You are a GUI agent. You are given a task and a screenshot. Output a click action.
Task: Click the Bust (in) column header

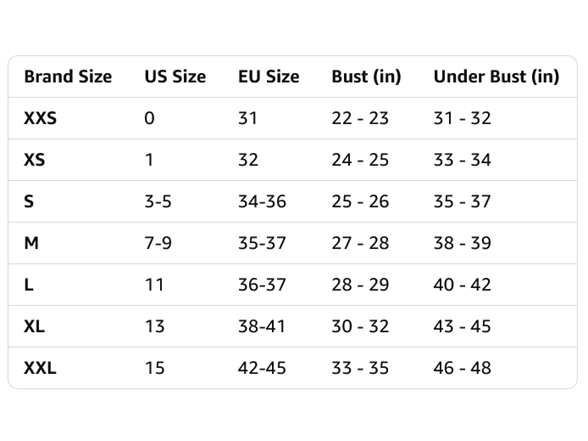tap(366, 76)
